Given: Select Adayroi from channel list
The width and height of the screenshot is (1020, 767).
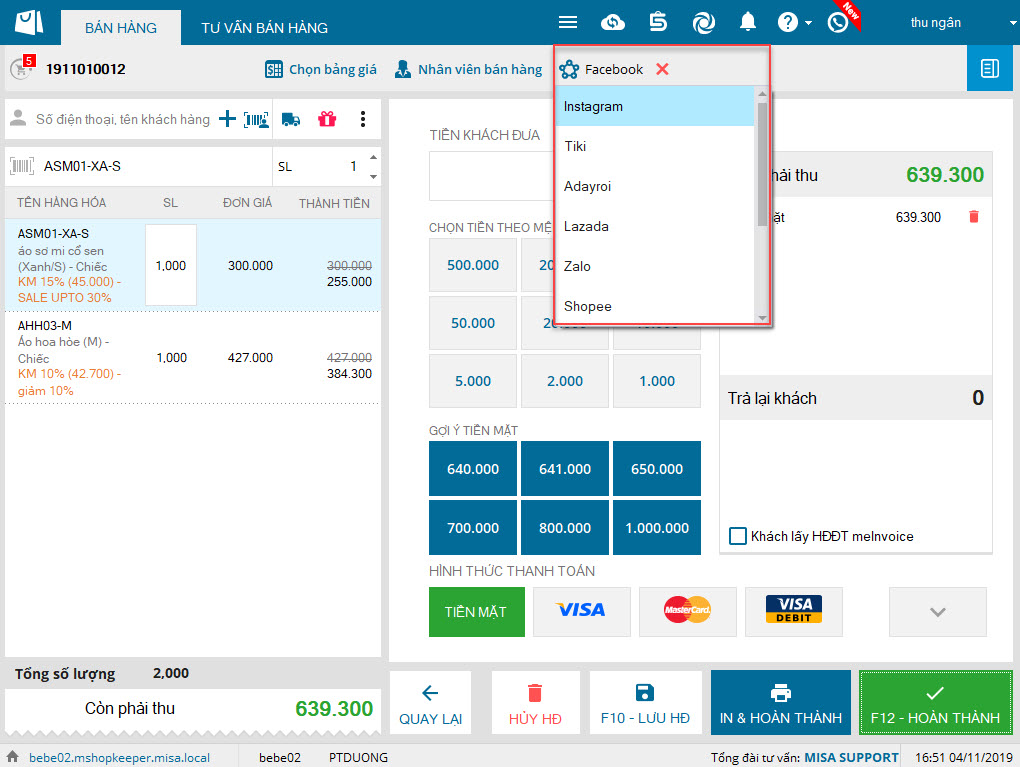Looking at the screenshot, I should [654, 186].
